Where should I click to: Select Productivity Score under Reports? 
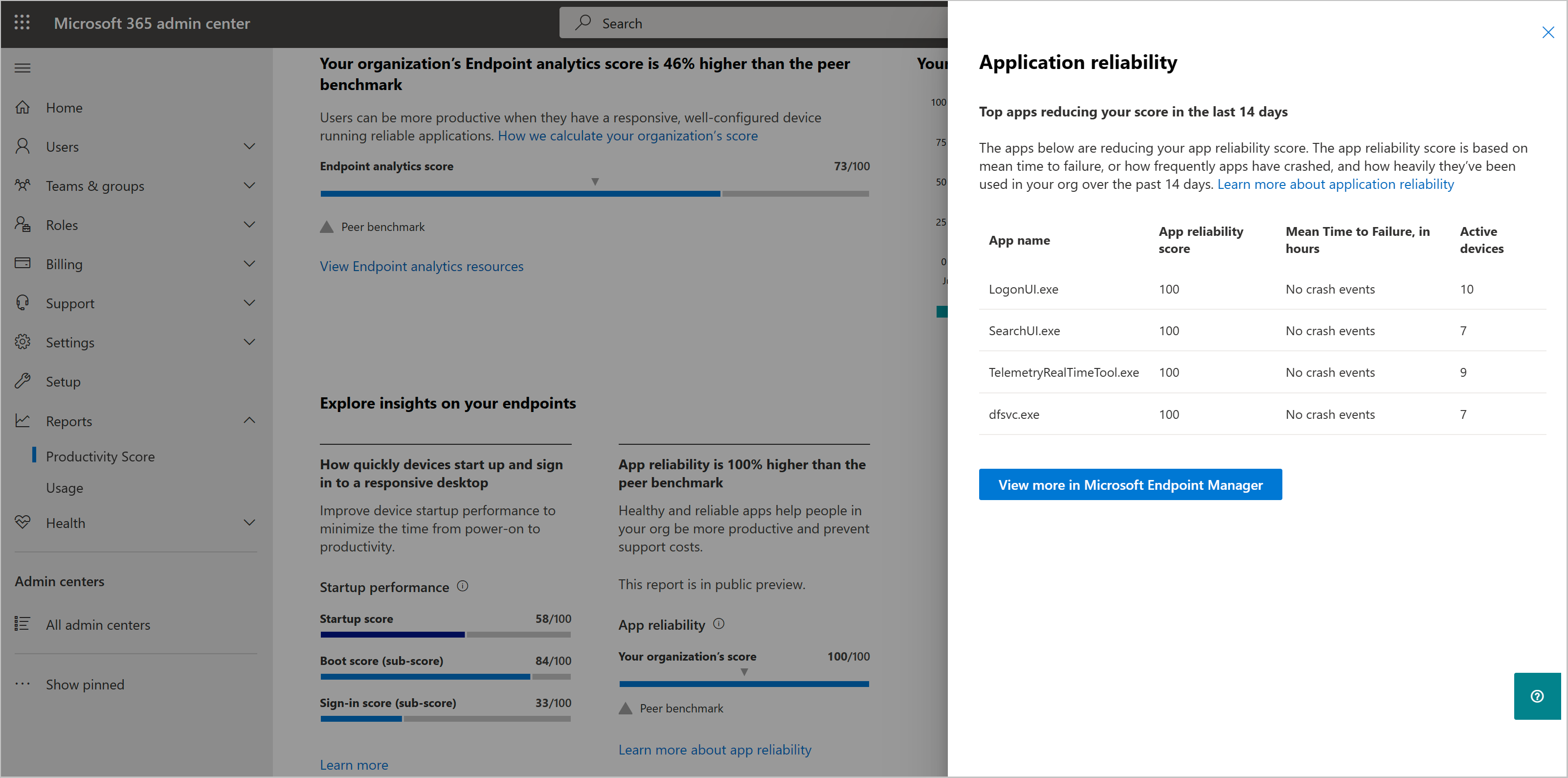(x=100, y=457)
